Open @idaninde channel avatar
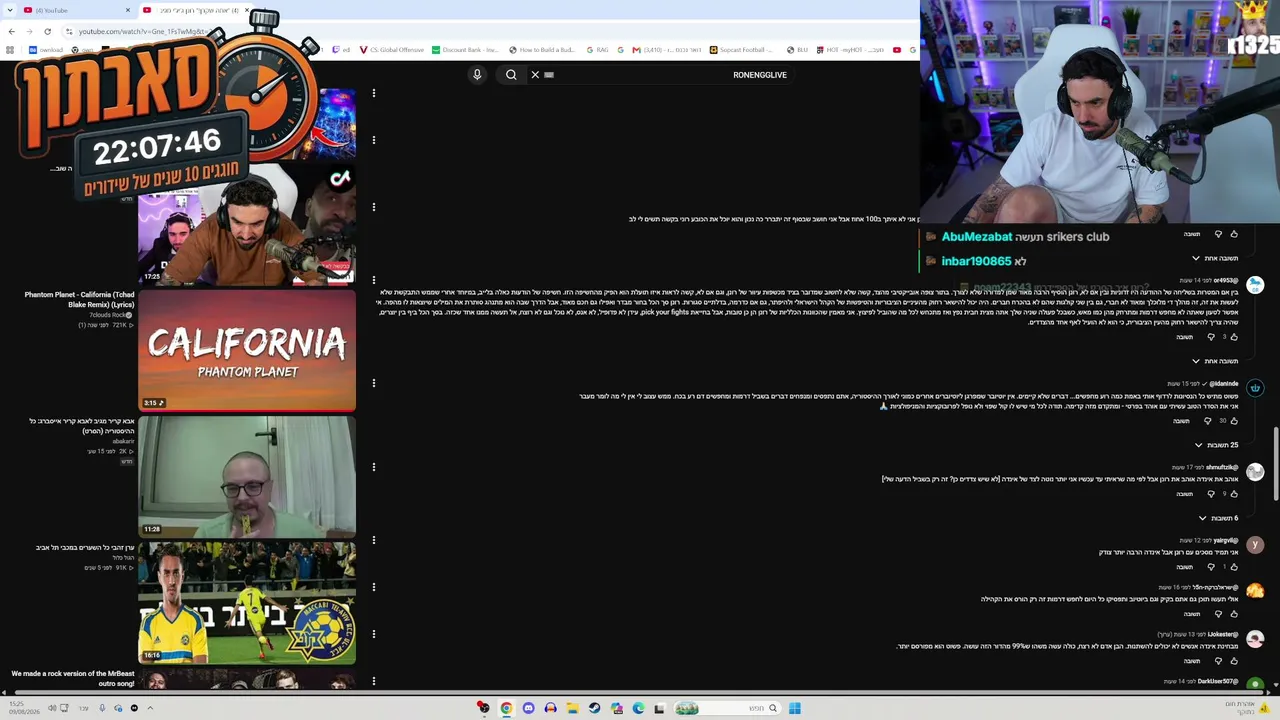Image resolution: width=1280 pixels, height=720 pixels. [1255, 388]
